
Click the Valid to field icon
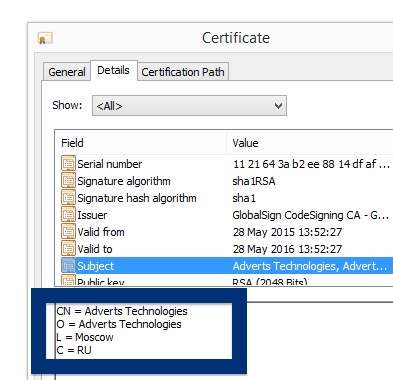click(x=68, y=249)
